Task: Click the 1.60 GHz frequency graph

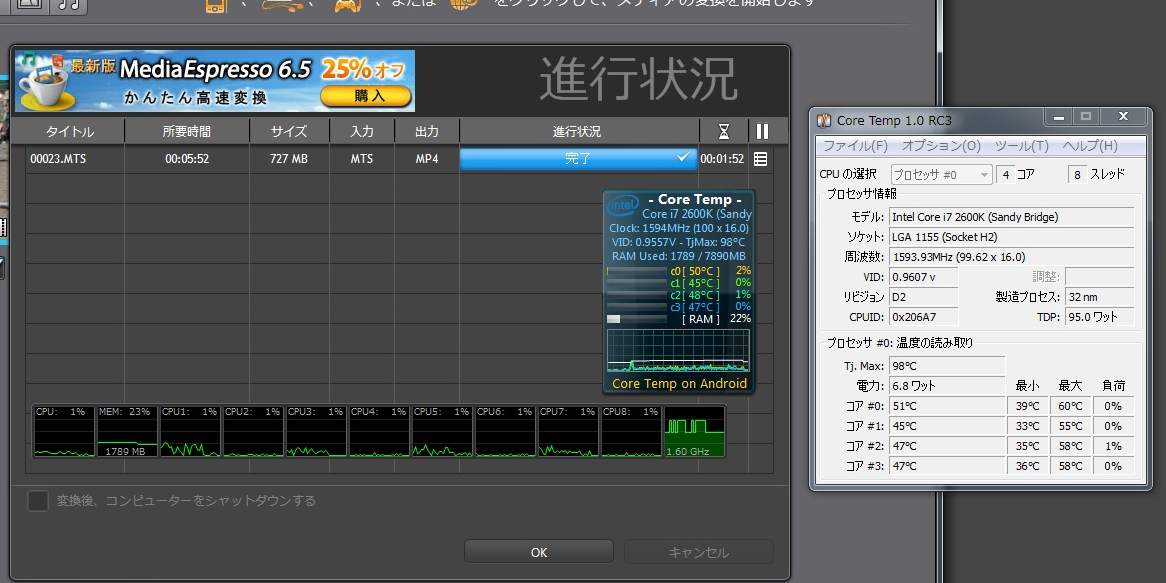Action: pos(694,432)
